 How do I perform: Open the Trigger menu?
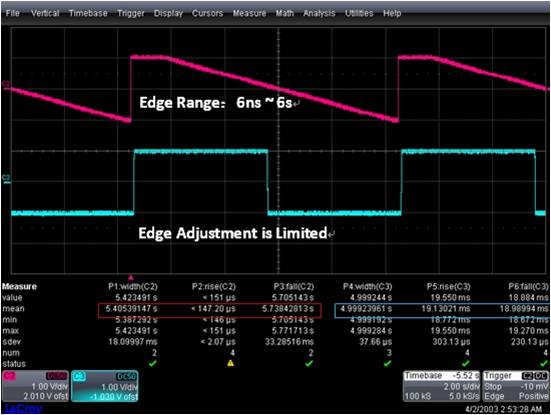click(x=131, y=13)
